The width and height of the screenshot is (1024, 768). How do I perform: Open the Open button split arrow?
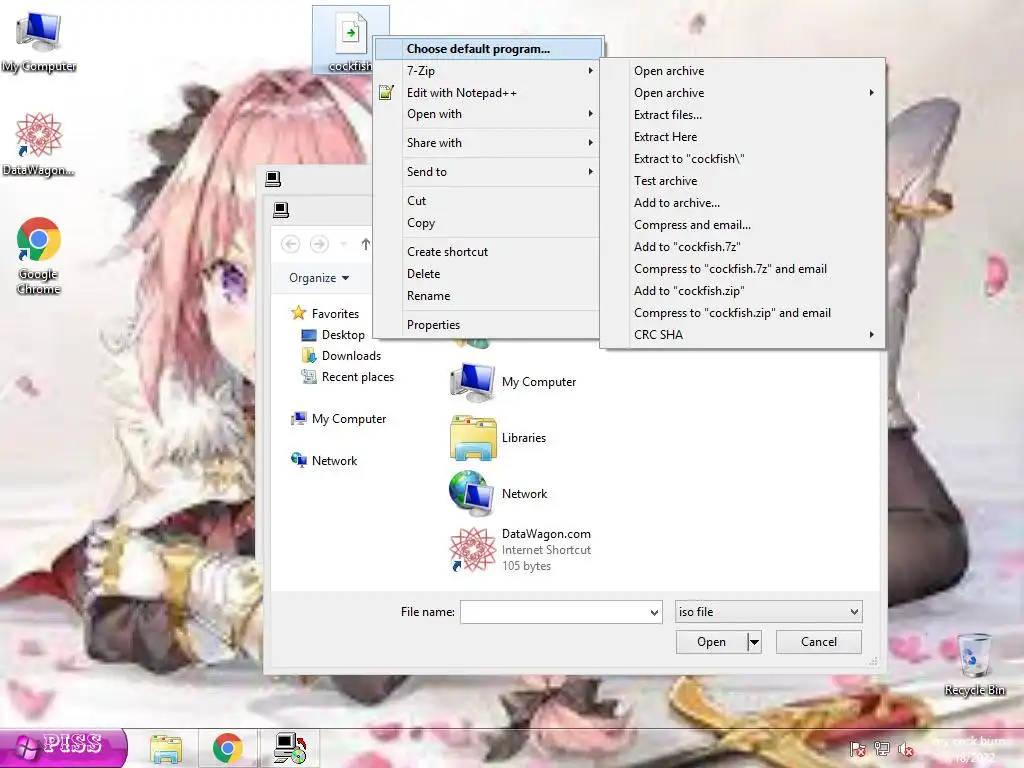(x=754, y=642)
